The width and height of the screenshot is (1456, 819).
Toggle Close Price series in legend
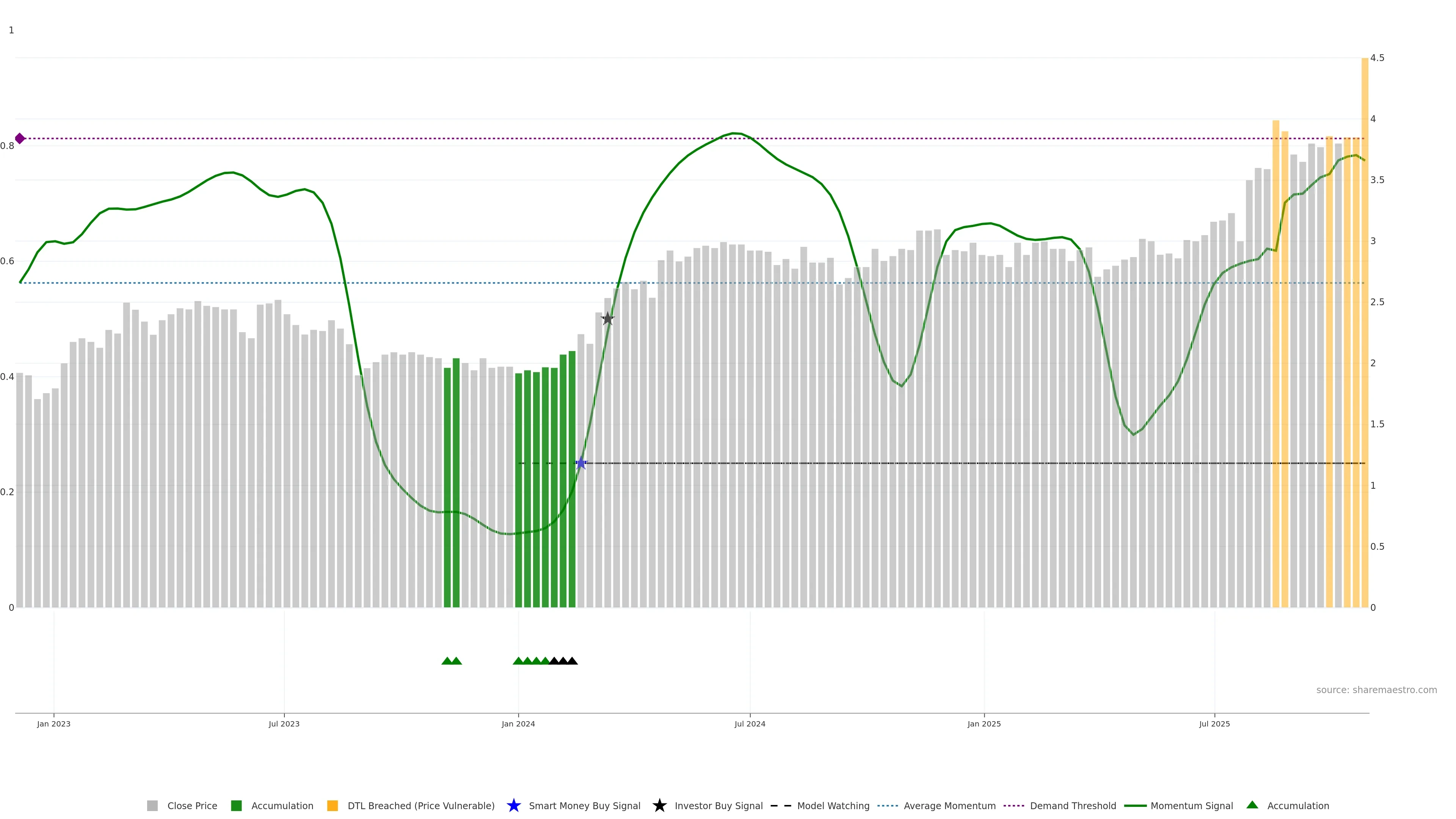[x=191, y=805]
